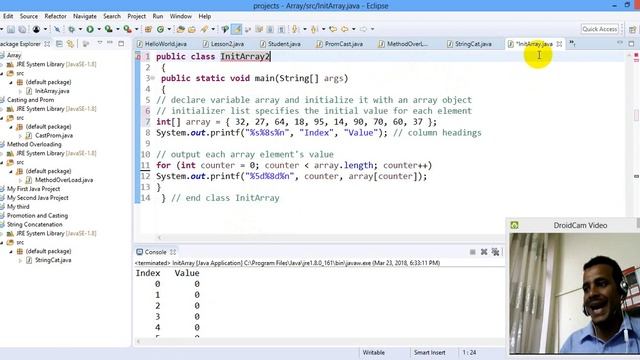Switch to the Lesson2.java tab
The height and width of the screenshot is (360, 640).
click(x=224, y=44)
